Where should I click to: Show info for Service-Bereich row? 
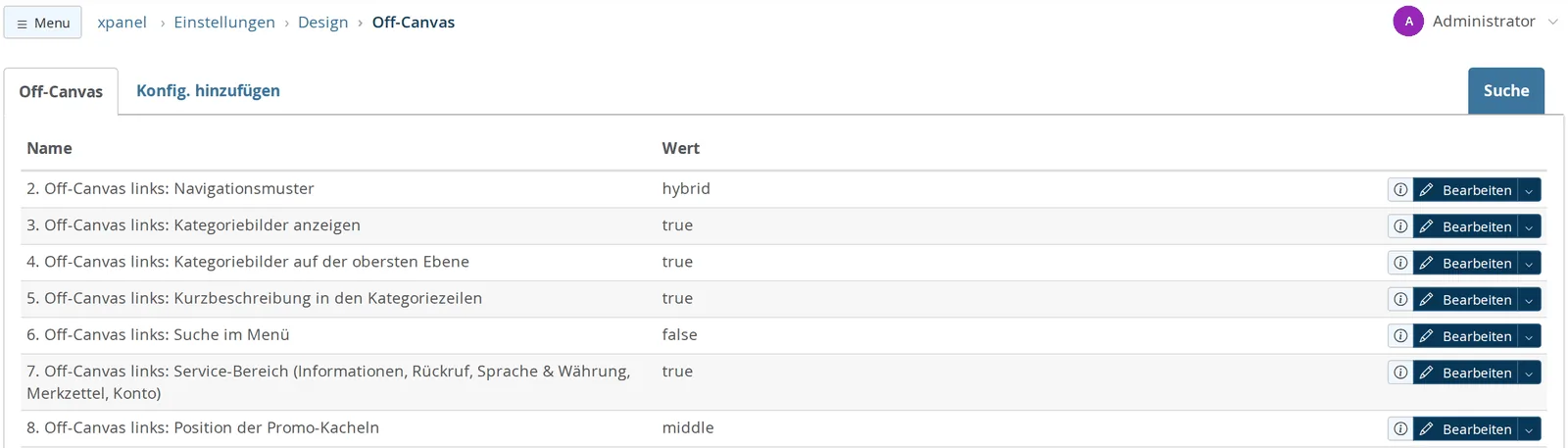[1400, 373]
